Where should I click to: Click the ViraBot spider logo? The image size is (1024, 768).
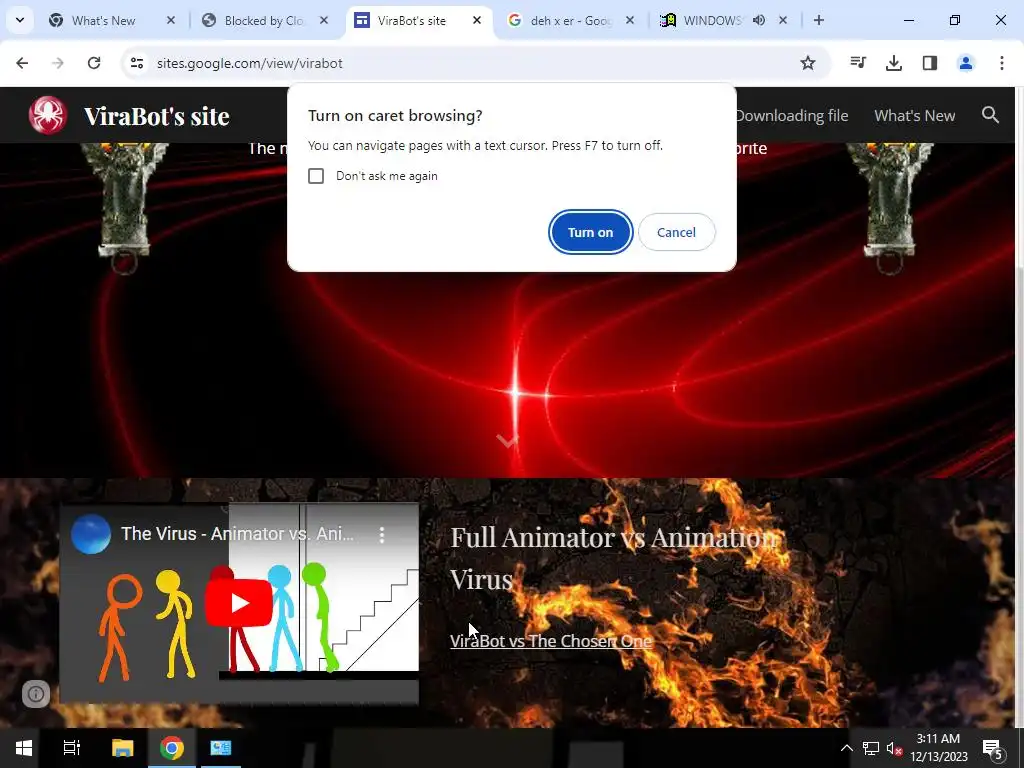tap(48, 115)
